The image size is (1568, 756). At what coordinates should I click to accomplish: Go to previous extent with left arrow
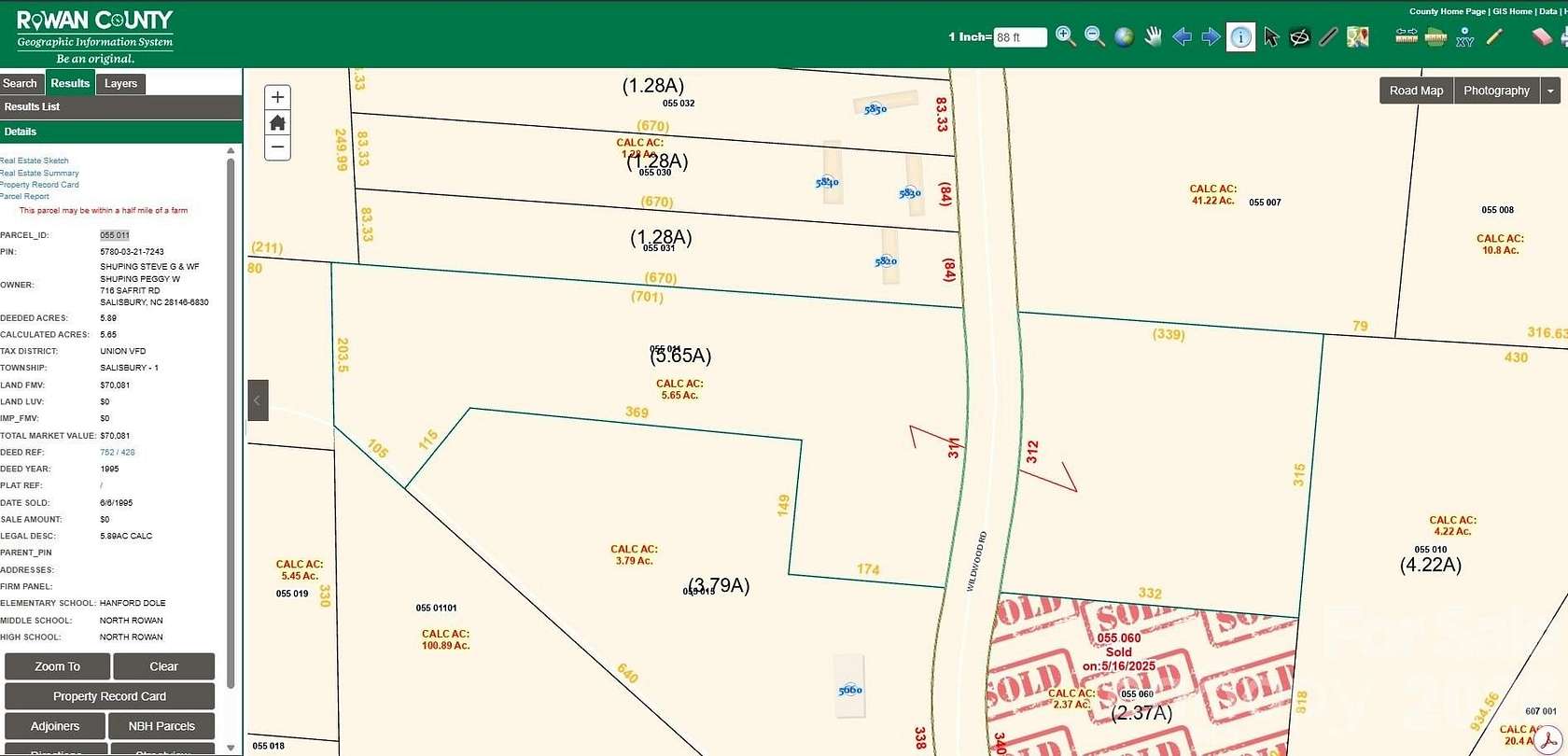click(1182, 36)
